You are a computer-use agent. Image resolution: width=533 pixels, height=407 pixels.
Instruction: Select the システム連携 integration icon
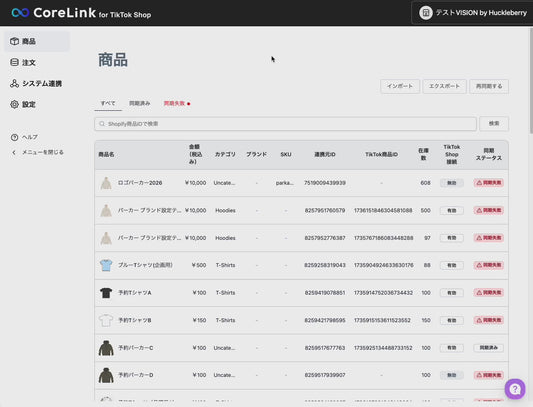click(x=14, y=83)
